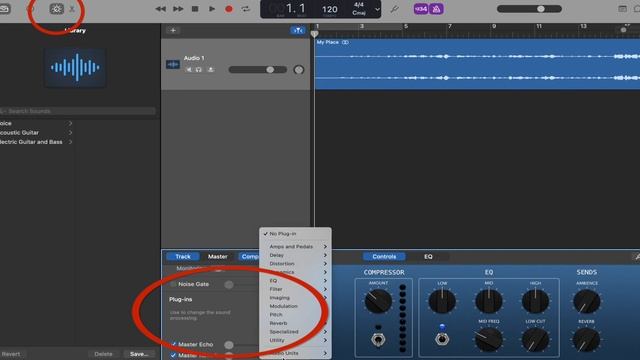Click the Library waveform patch thumbnail
640x360 pixels.
pos(75,67)
